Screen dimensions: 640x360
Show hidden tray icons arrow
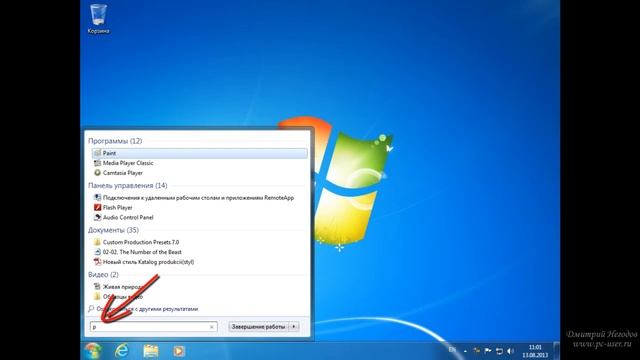(x=465, y=351)
